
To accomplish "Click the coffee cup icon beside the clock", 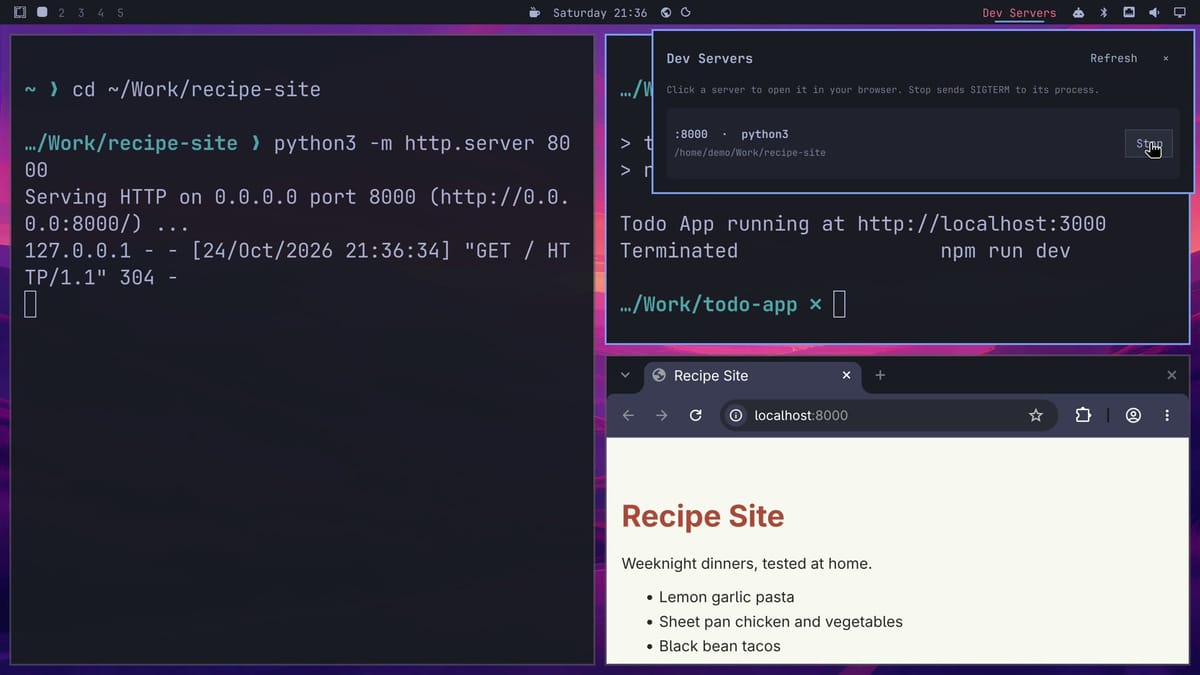I will pos(535,13).
